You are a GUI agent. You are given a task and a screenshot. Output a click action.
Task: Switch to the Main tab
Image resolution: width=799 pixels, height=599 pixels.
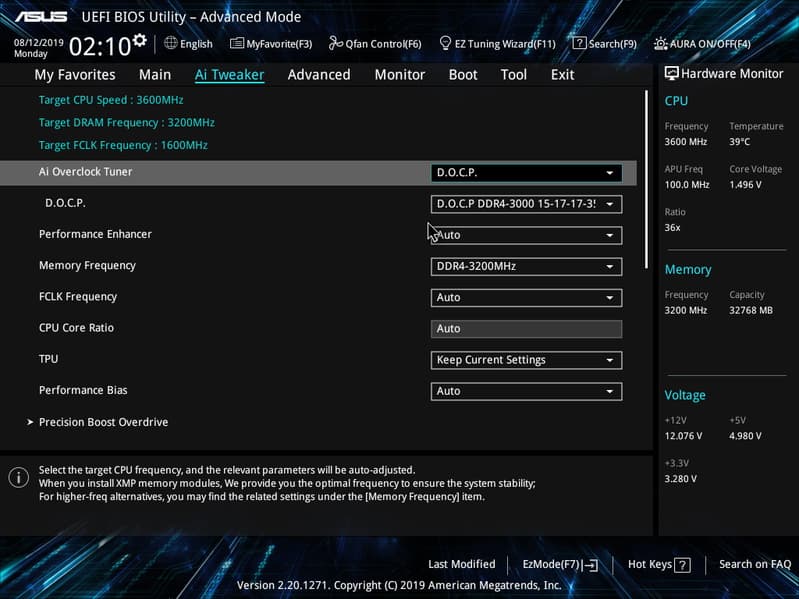click(155, 75)
